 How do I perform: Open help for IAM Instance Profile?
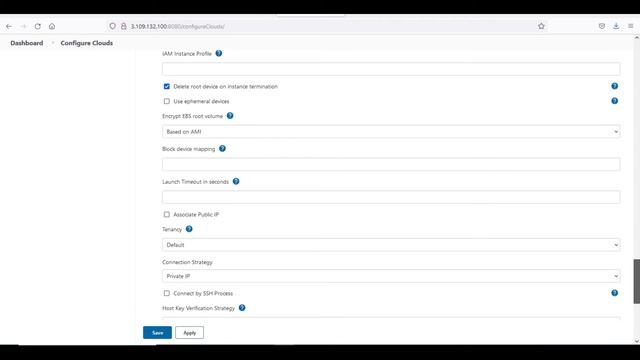219,53
